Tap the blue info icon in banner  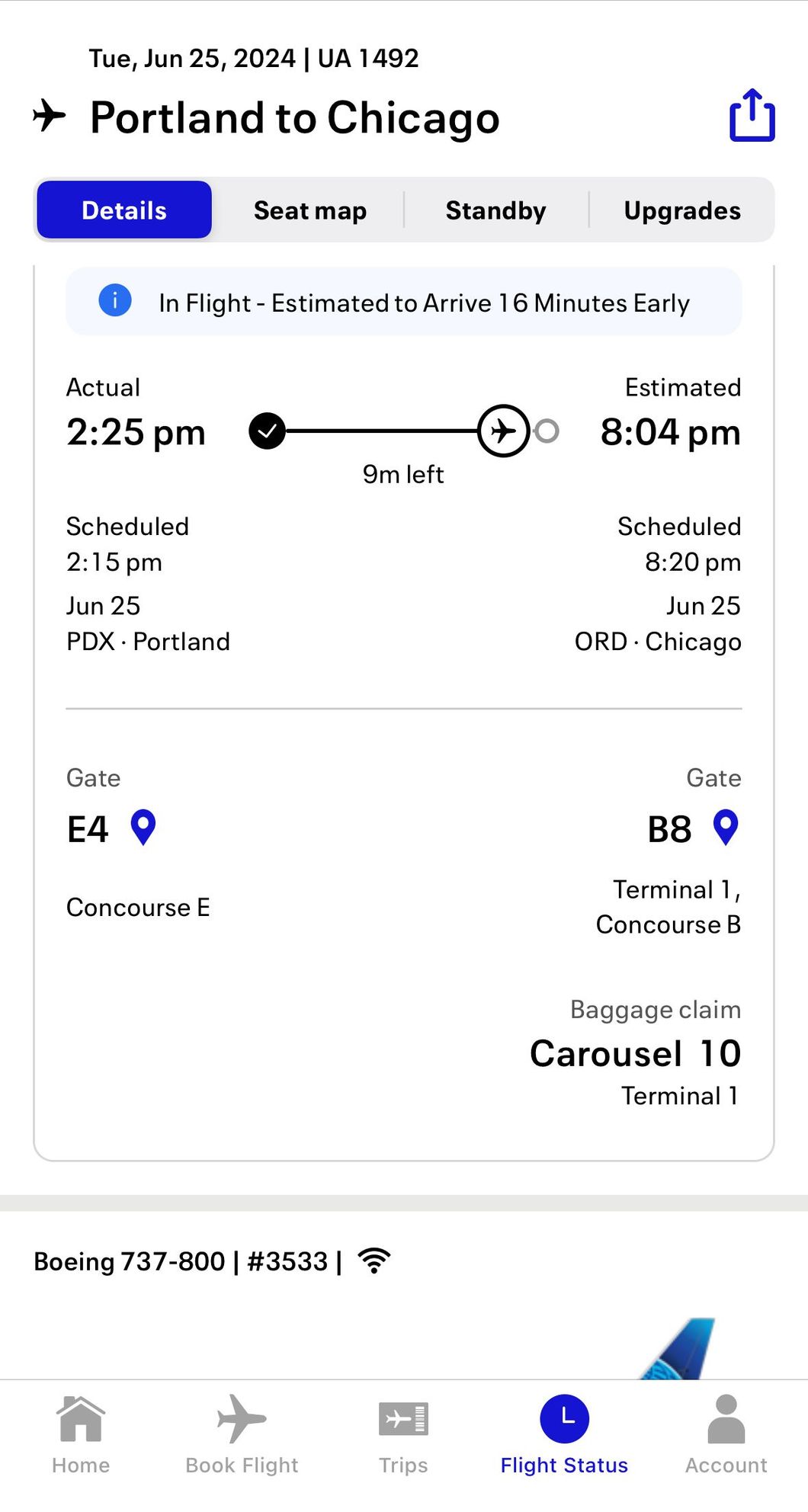115,300
